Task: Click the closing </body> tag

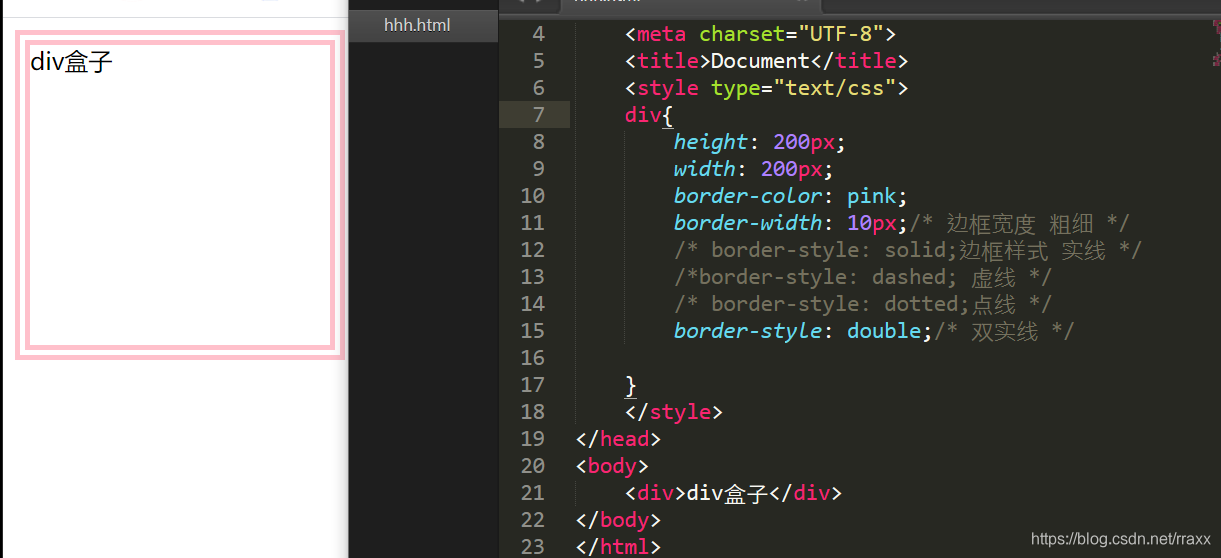Action: [618, 520]
